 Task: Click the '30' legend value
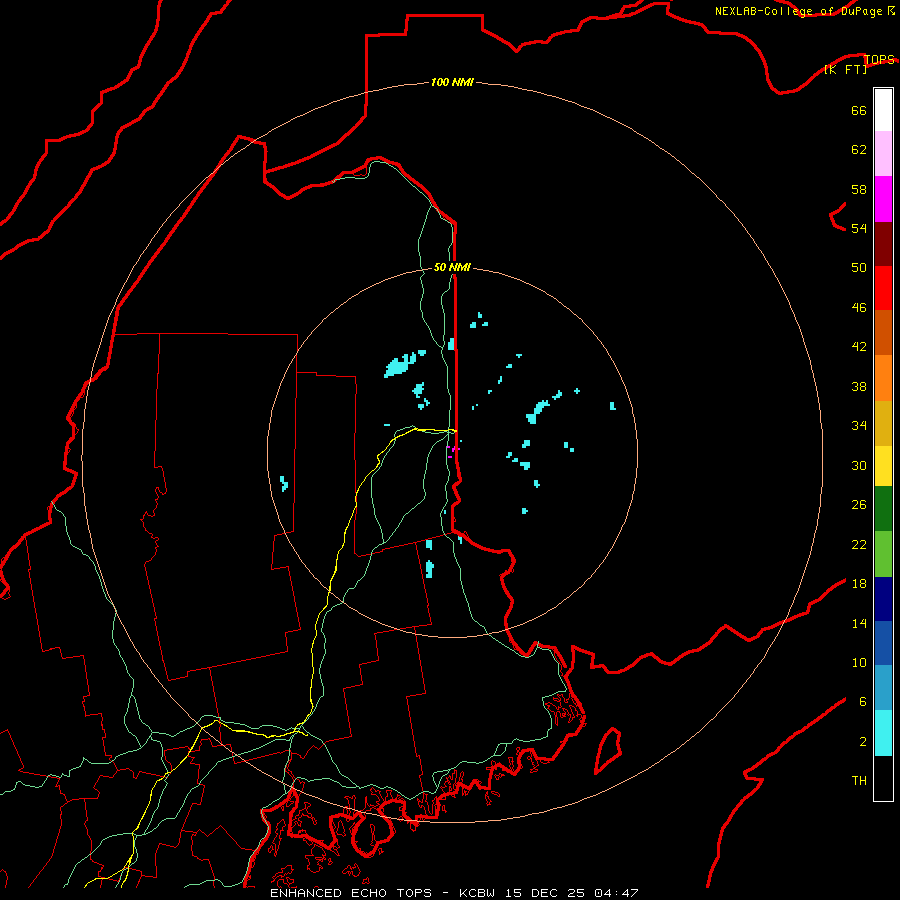[x=859, y=465]
